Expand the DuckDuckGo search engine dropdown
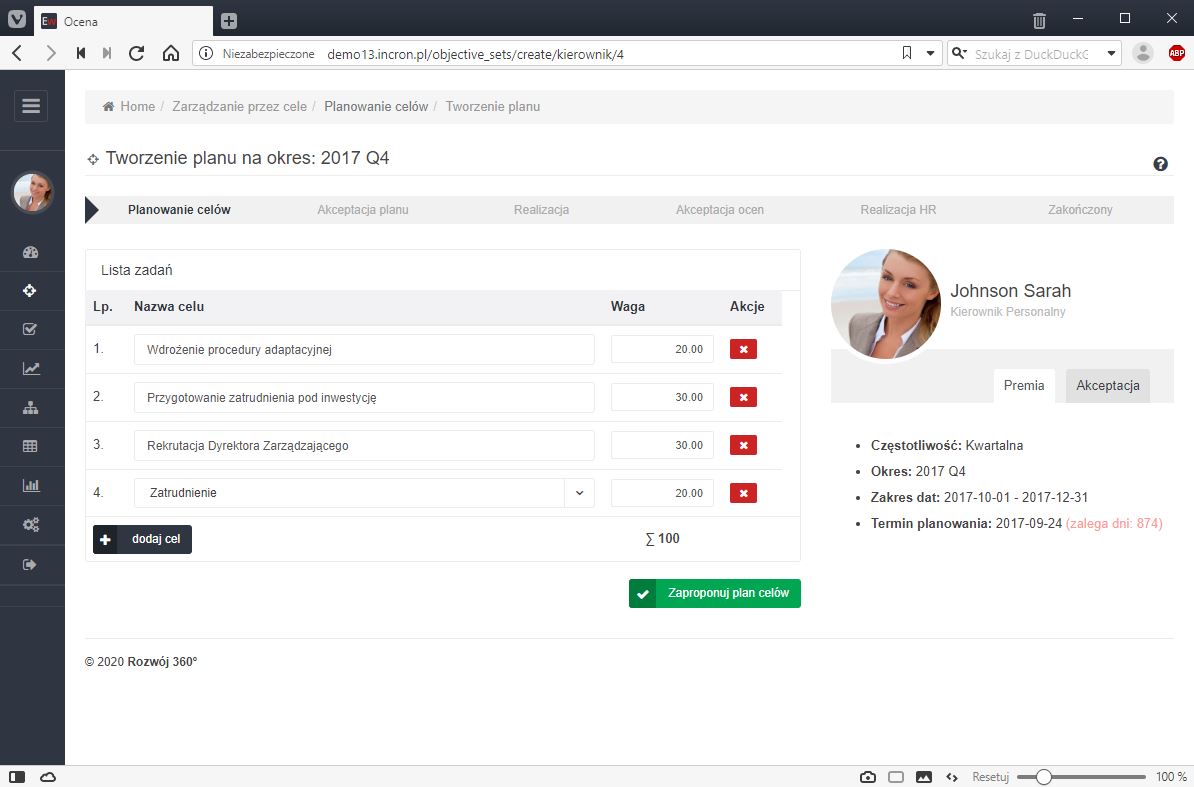The height and width of the screenshot is (787, 1194). point(1111,53)
